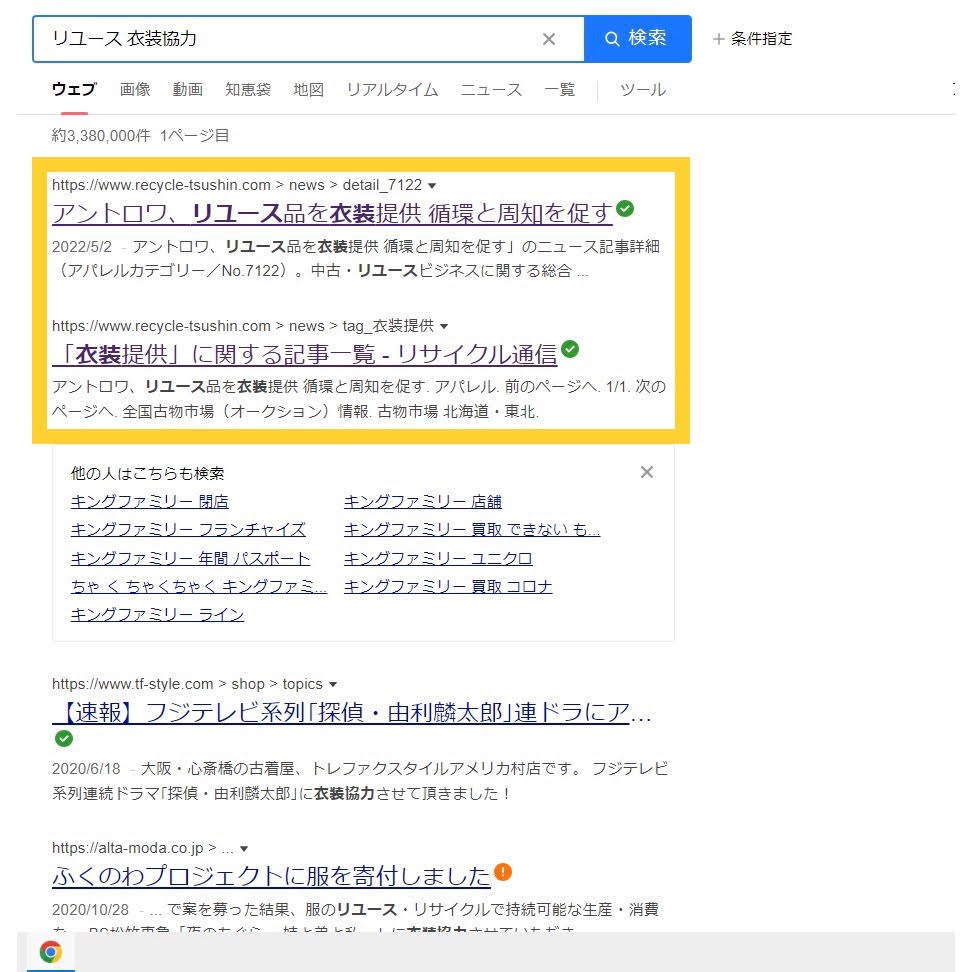Image resolution: width=972 pixels, height=972 pixels.
Task: Search キングファミリー 年間 パスポート suggestion
Action: (190, 559)
